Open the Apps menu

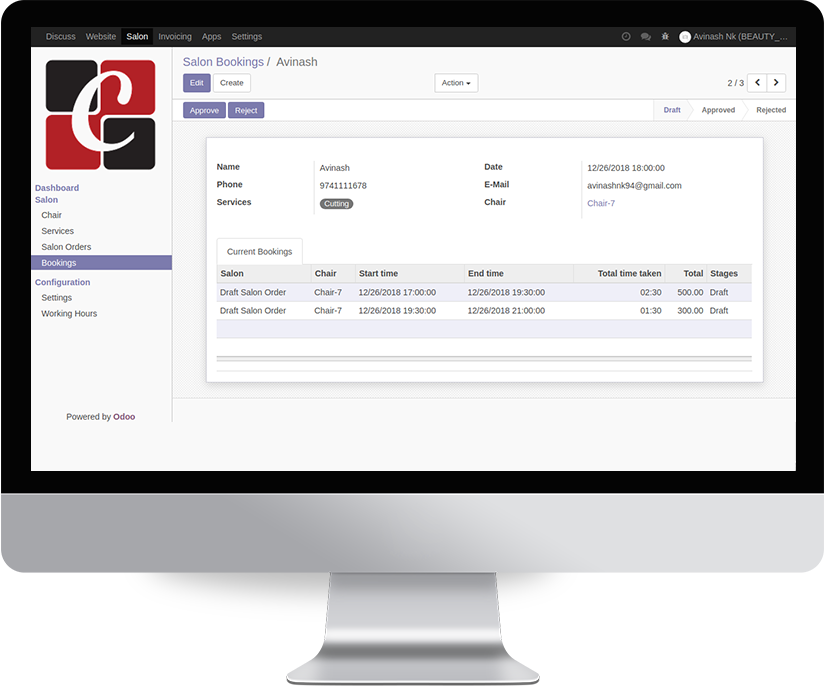211,36
